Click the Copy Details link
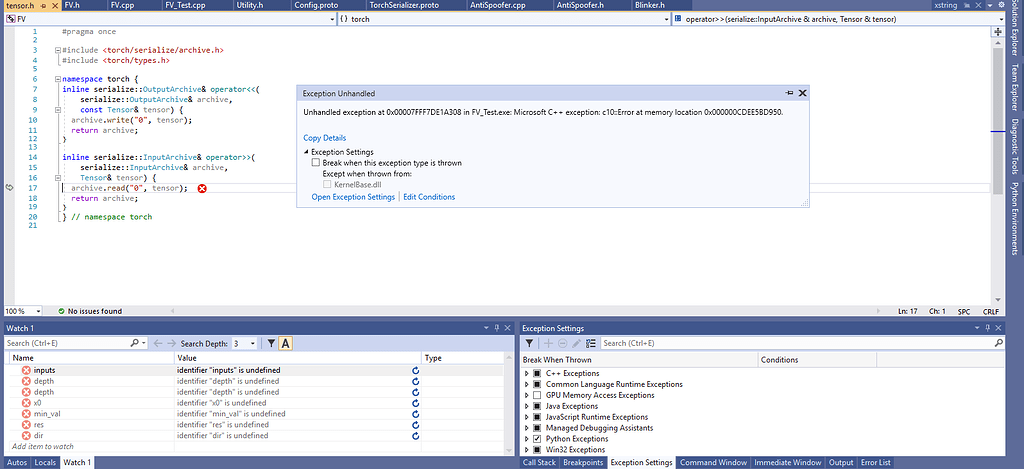 [x=325, y=138]
